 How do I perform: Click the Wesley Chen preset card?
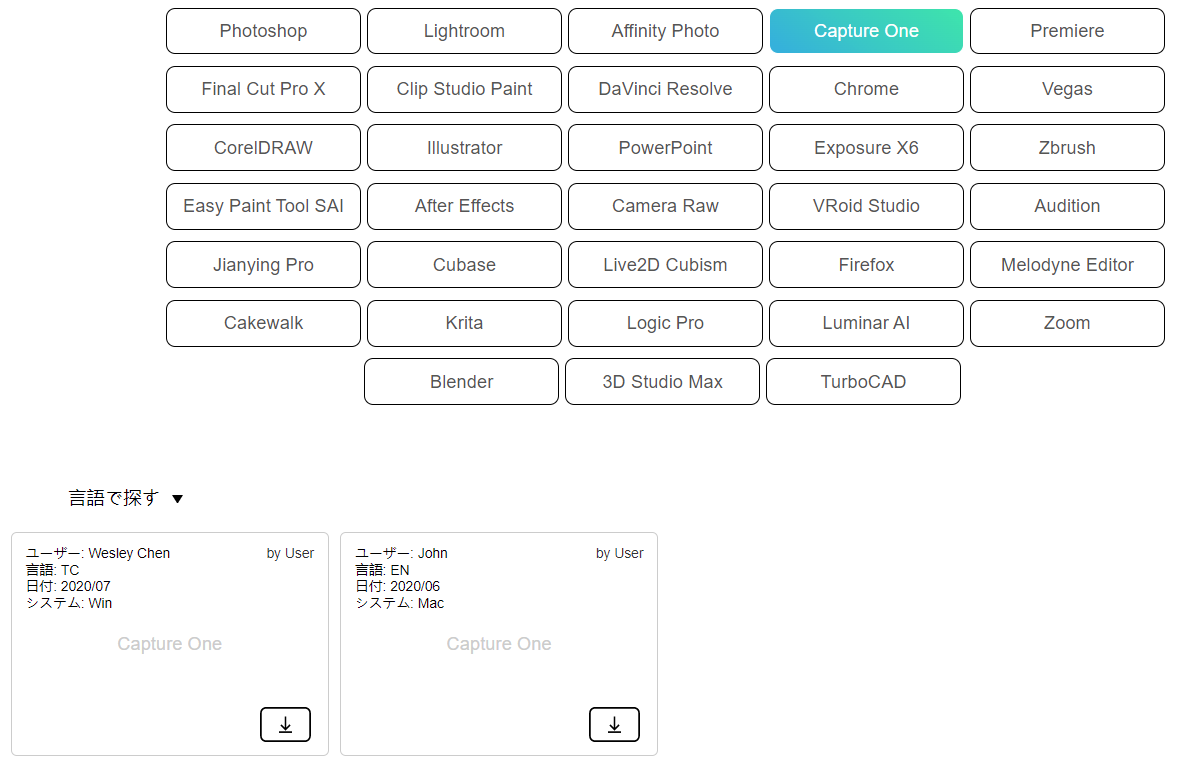(169, 644)
